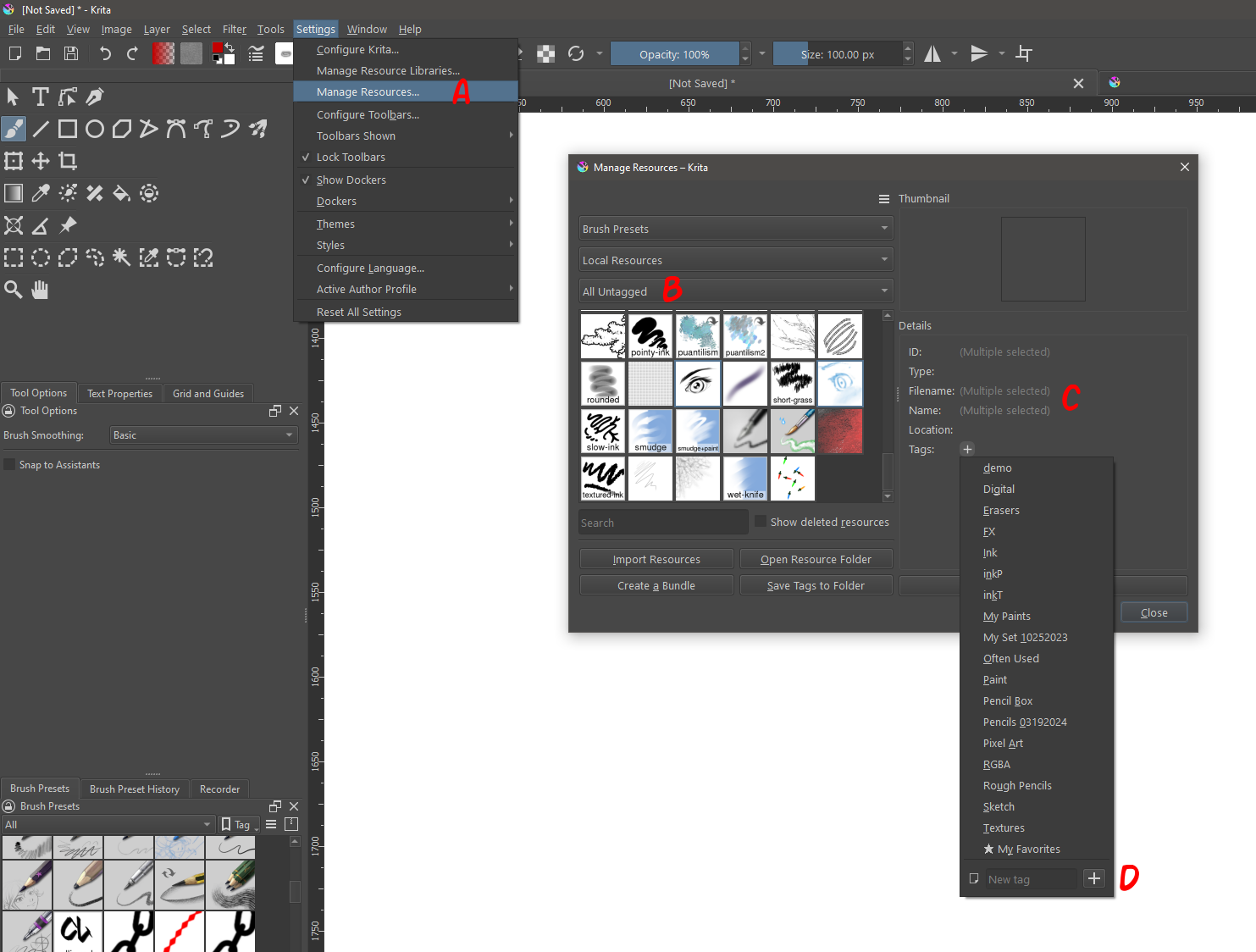Enable Show deleted resources checkbox

point(761,522)
